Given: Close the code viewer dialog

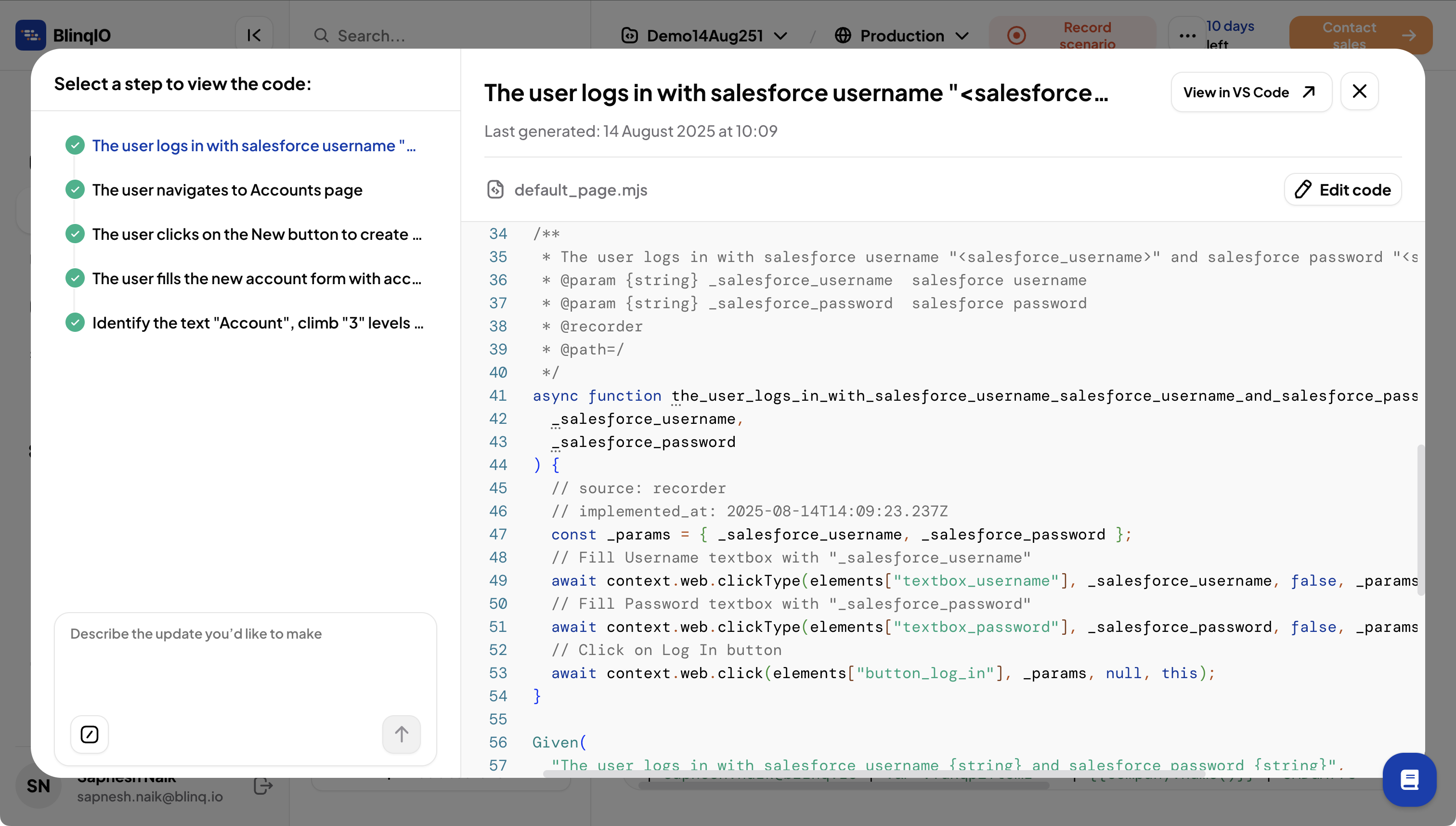Looking at the screenshot, I should tap(1359, 92).
